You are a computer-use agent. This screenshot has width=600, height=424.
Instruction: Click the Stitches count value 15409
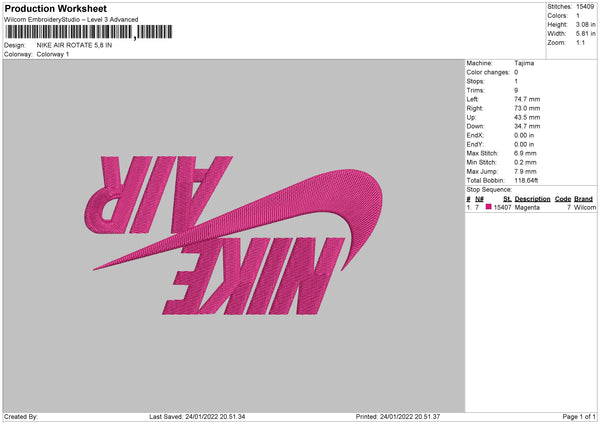(x=585, y=7)
